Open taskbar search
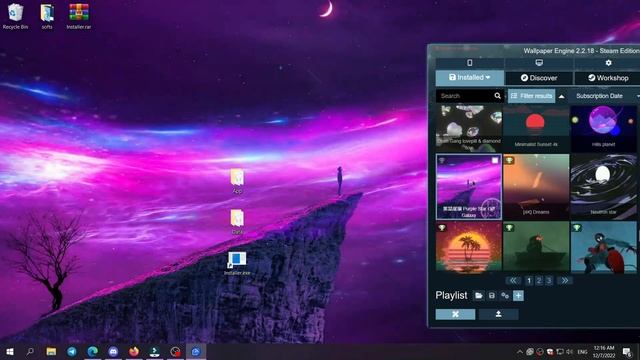This screenshot has height=360, width=640. tap(30, 351)
